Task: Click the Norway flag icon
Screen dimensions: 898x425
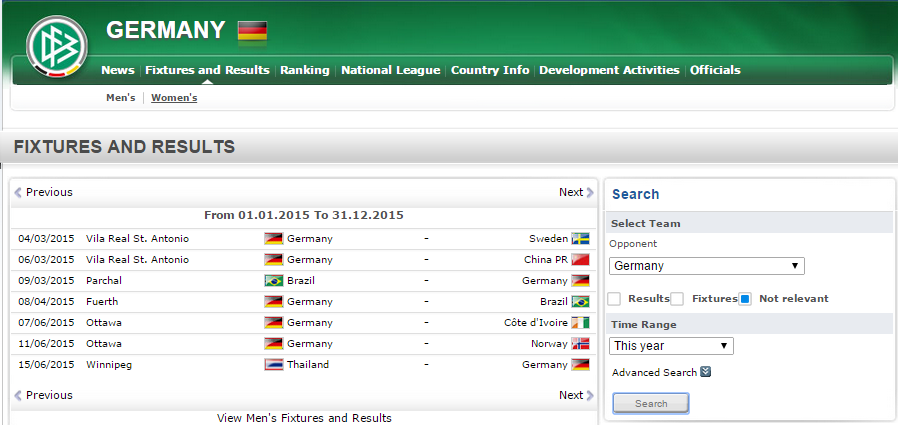Action: click(x=580, y=344)
